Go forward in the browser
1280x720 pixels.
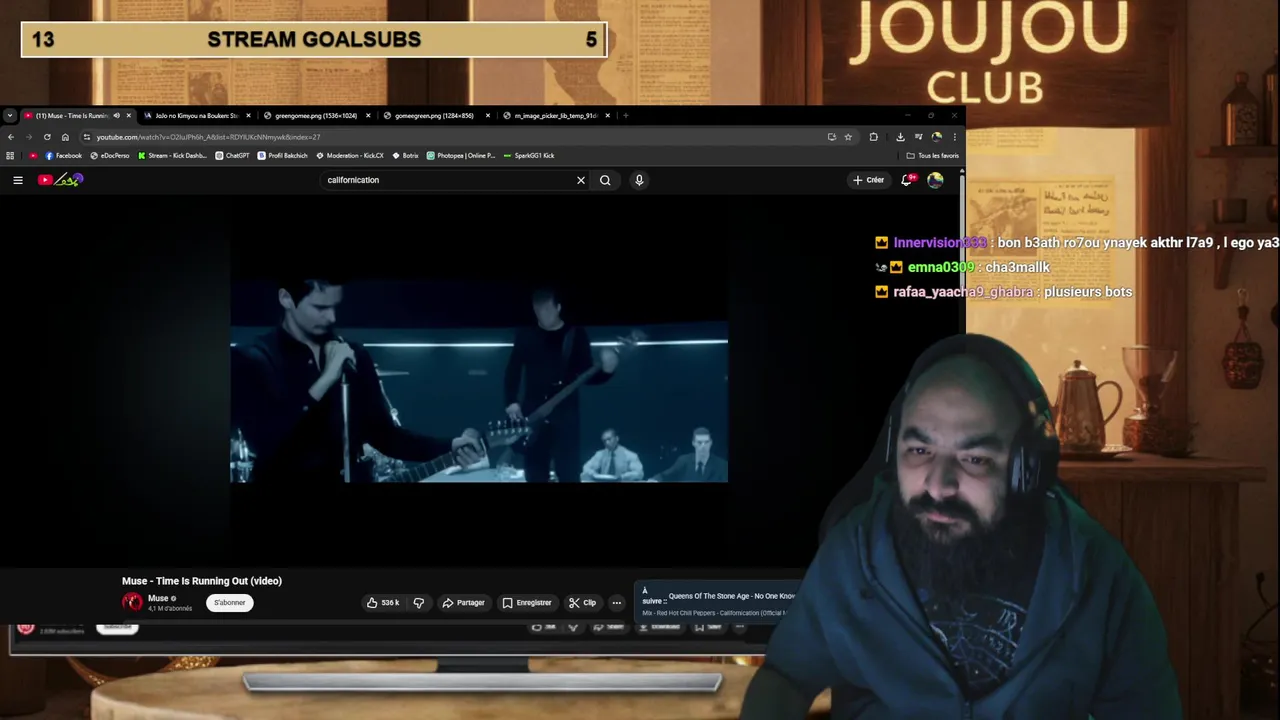pyautogui.click(x=29, y=137)
